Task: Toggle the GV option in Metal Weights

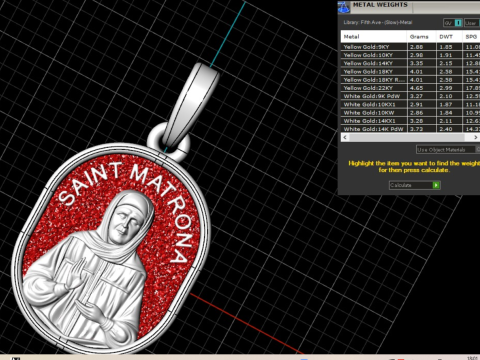Action: click(453, 23)
